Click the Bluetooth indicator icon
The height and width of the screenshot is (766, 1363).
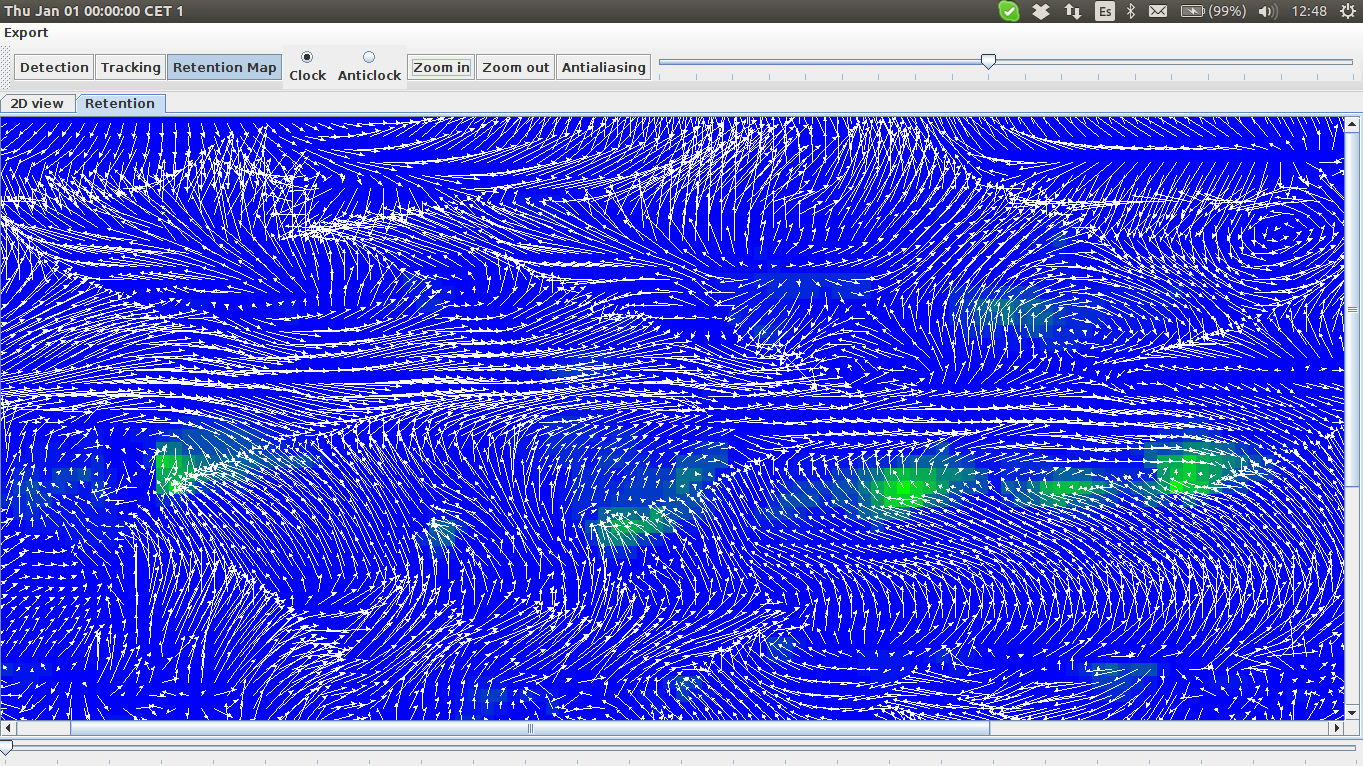click(x=1132, y=11)
